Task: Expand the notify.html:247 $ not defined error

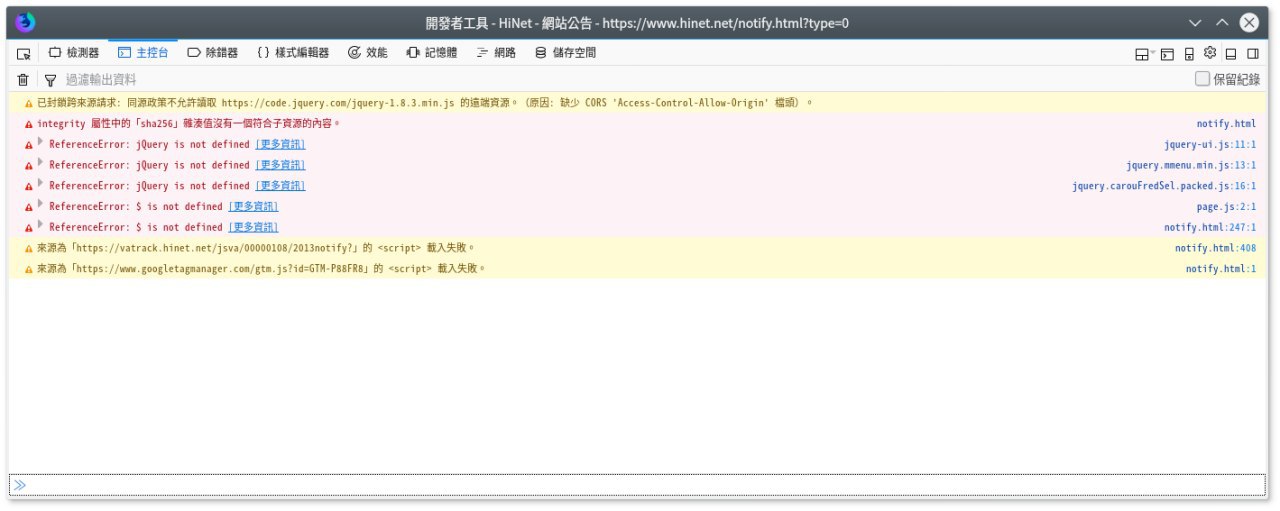Action: click(x=41, y=227)
